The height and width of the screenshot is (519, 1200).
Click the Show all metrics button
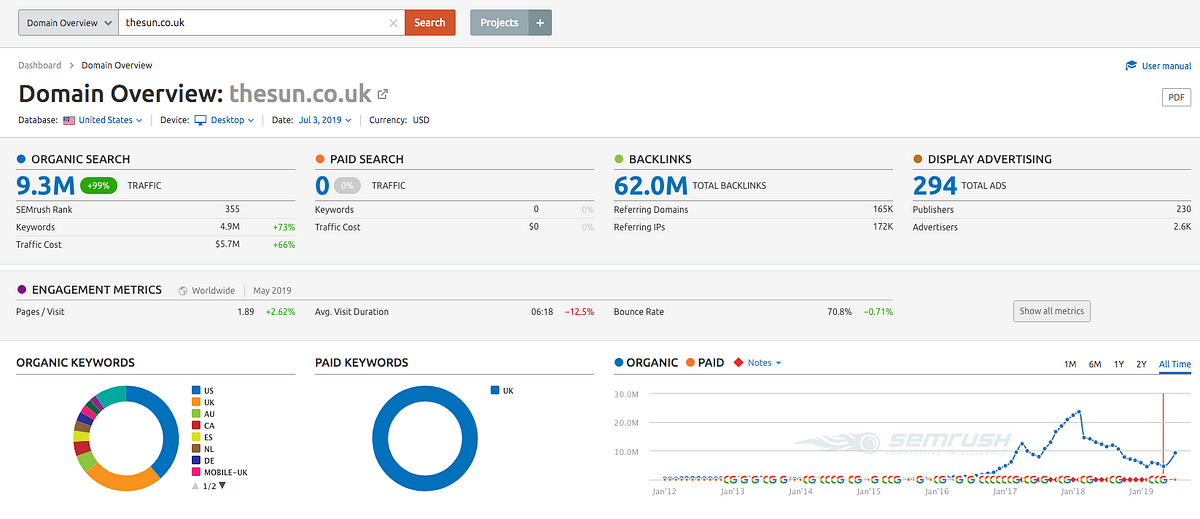coord(1051,311)
